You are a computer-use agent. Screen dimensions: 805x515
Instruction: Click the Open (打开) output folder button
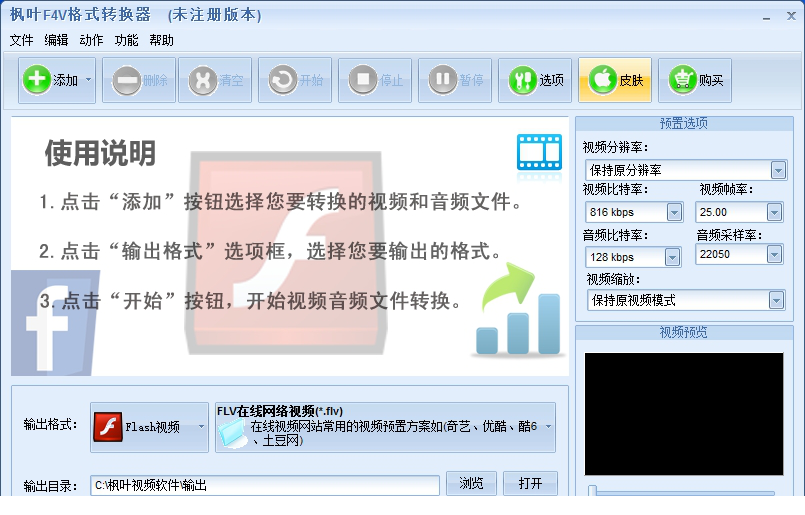(530, 483)
